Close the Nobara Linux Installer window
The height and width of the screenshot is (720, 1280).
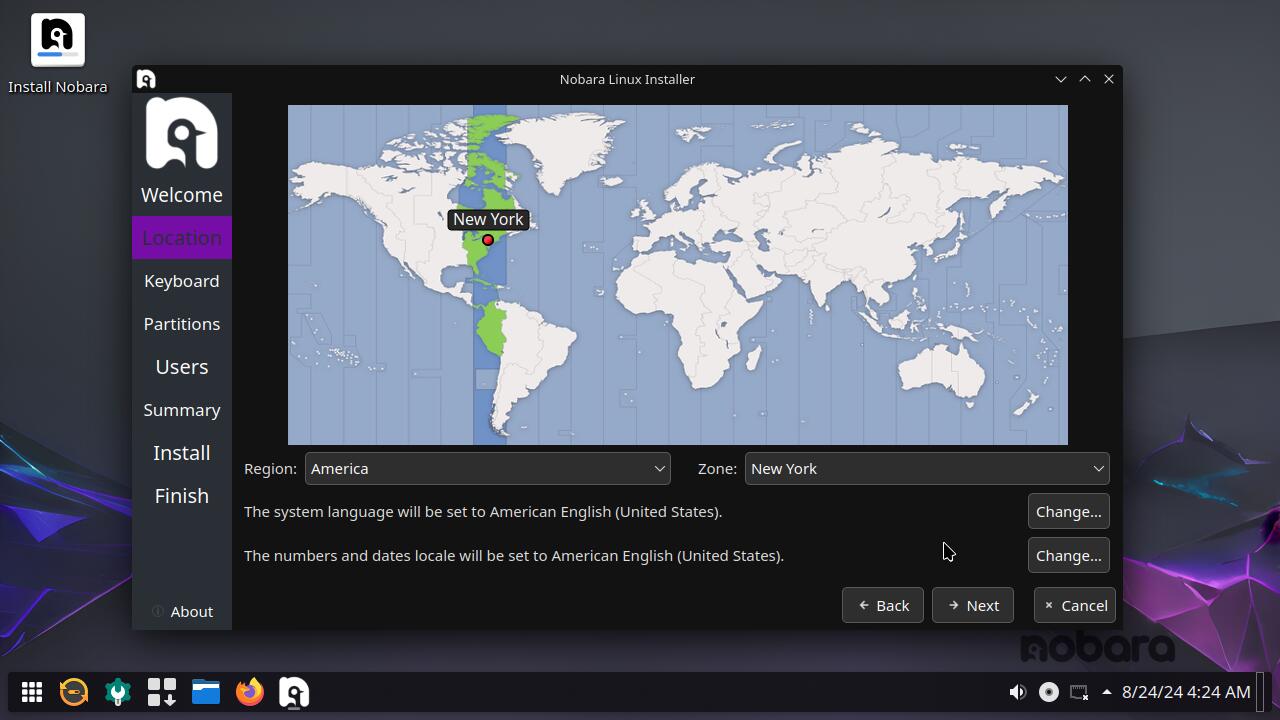(1109, 79)
